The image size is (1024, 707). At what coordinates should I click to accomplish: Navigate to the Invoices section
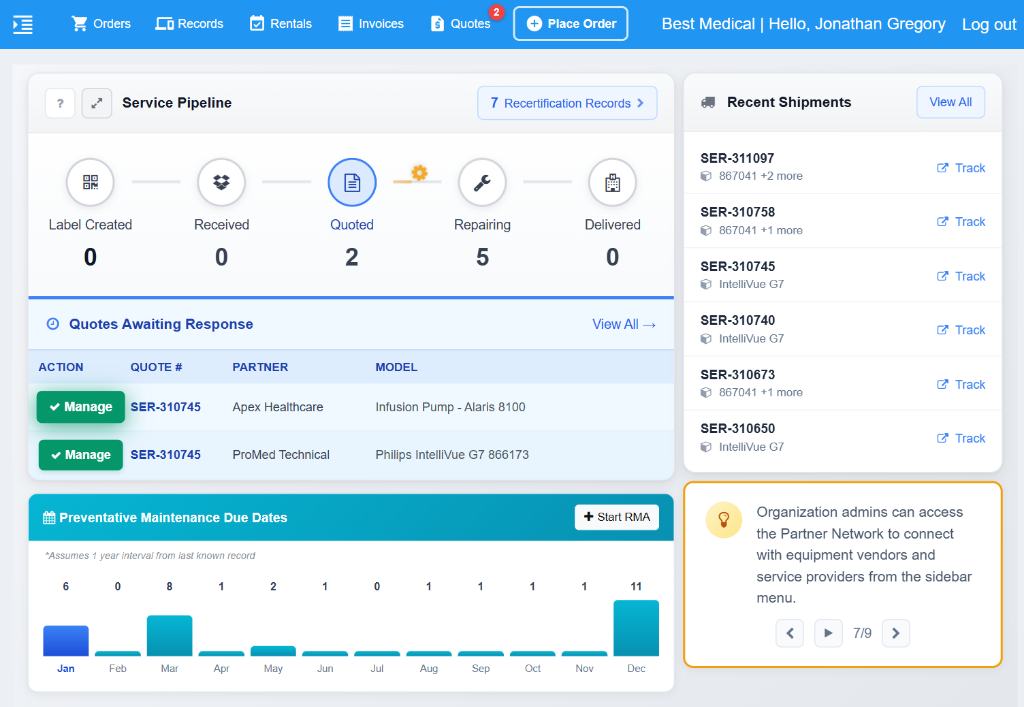point(370,23)
